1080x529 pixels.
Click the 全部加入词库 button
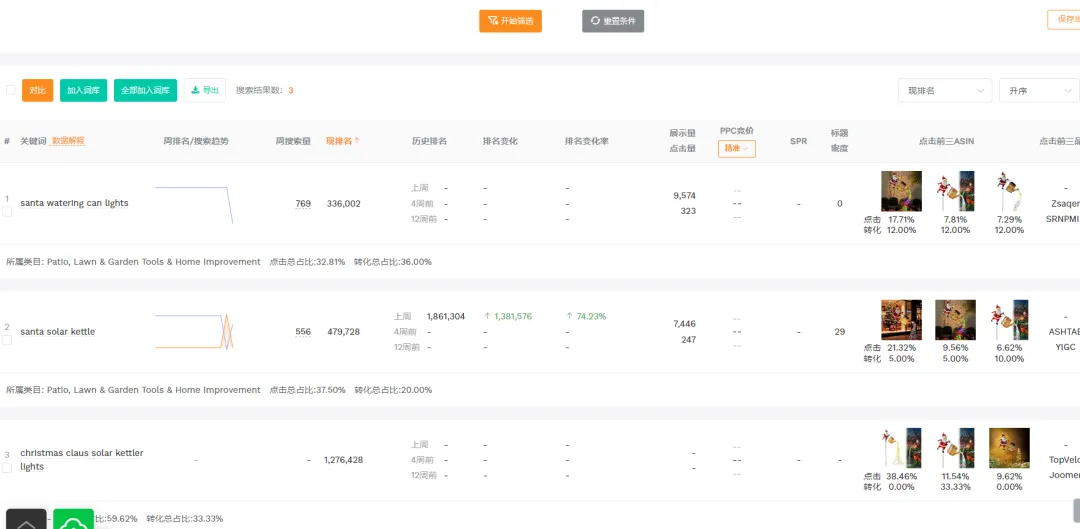click(x=145, y=90)
